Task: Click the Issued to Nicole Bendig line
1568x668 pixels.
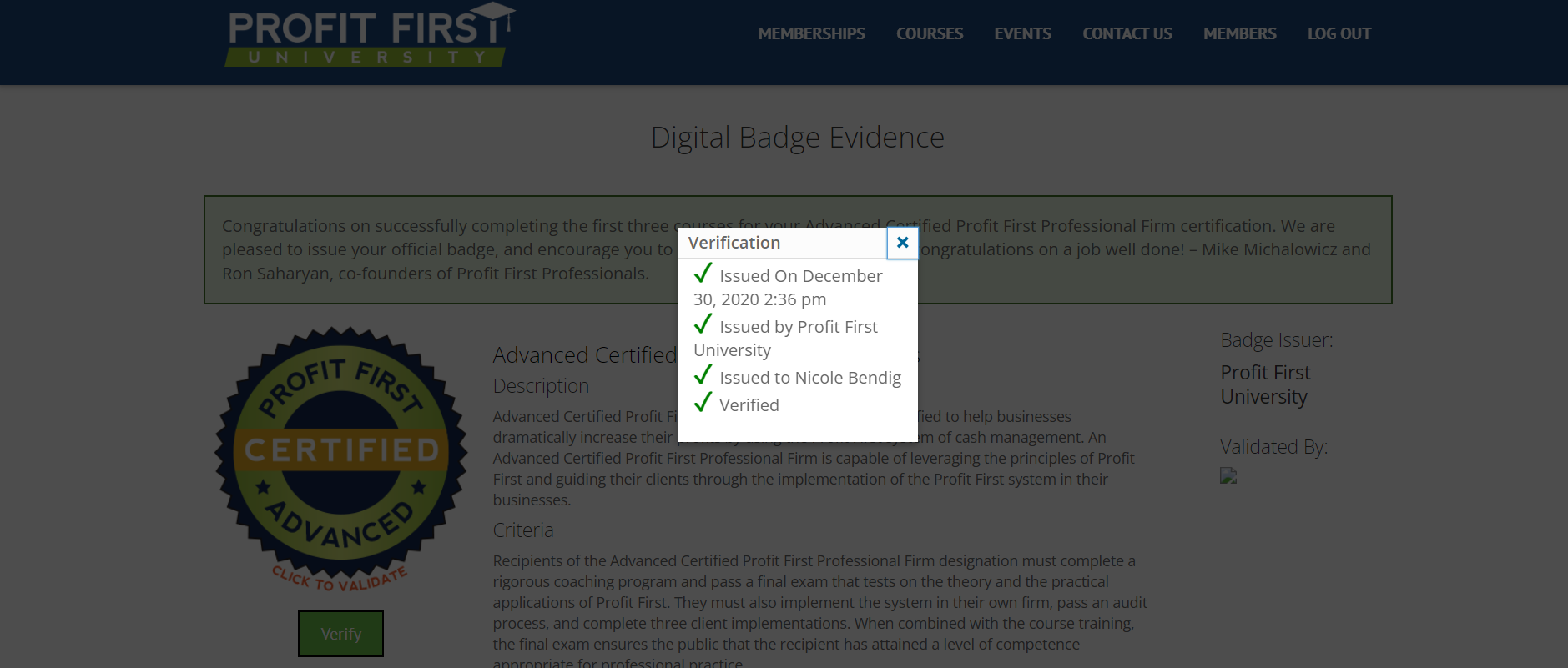Action: pos(797,378)
